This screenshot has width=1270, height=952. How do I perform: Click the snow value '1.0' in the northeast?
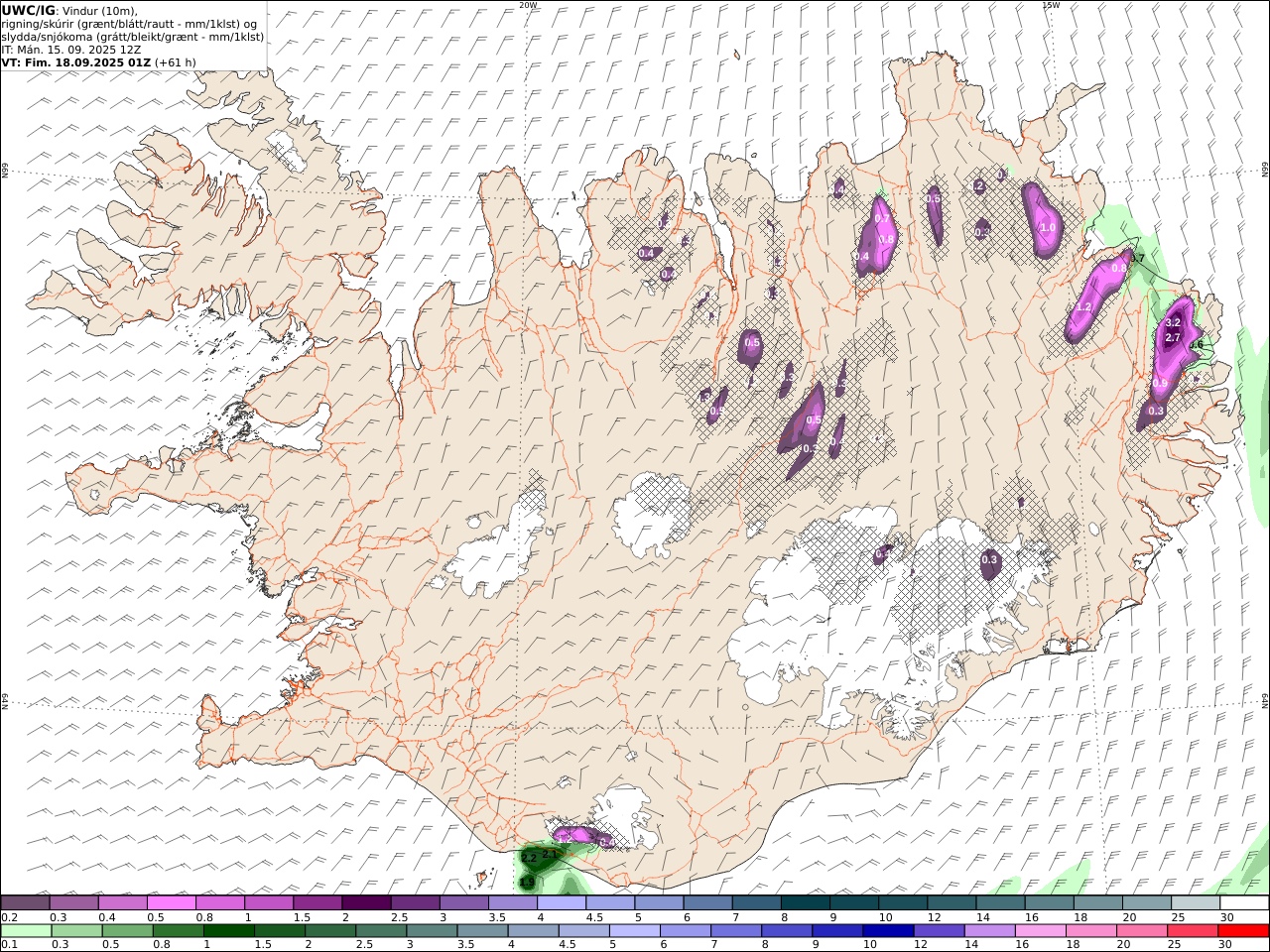(1048, 227)
